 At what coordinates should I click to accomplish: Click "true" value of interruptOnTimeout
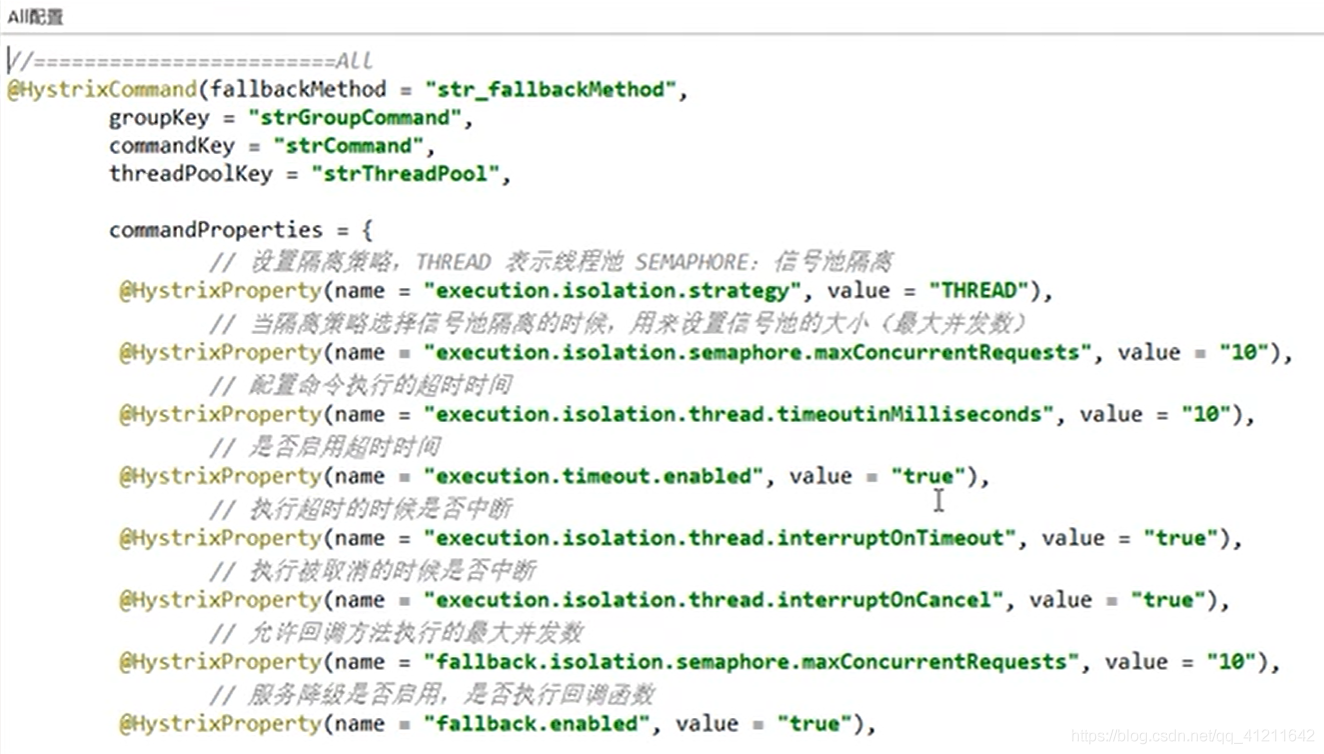point(1180,539)
